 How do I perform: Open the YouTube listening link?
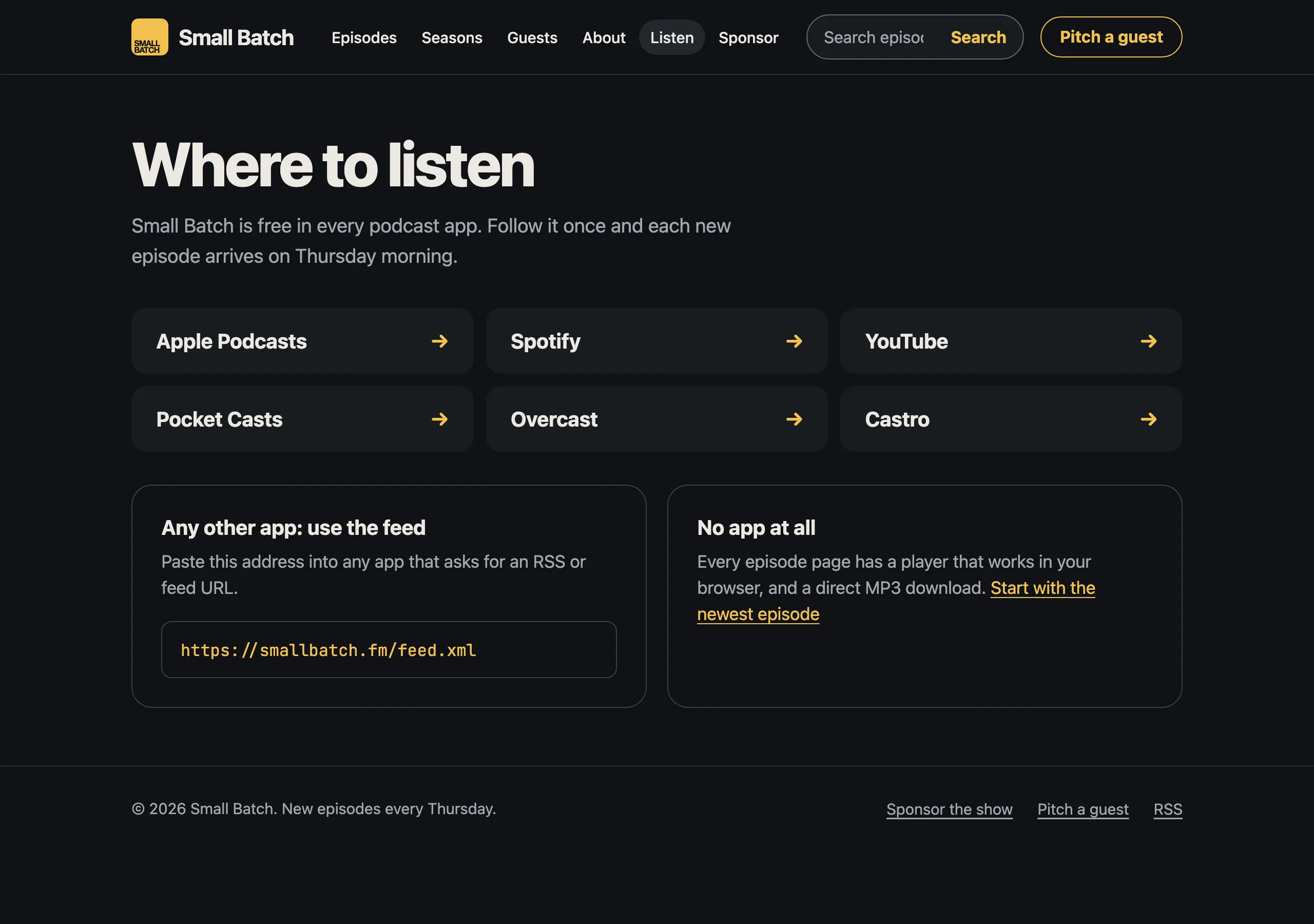1011,341
